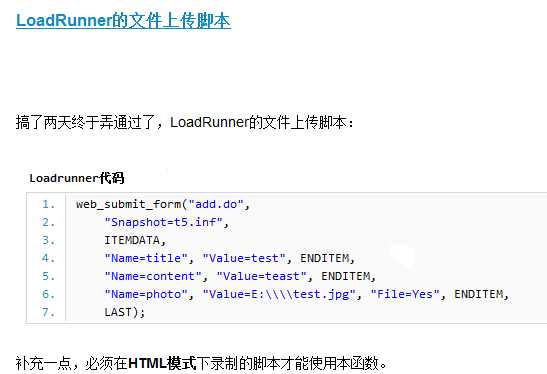Click ENDITEM at end of line 6
The image size is (547, 374).
(479, 294)
